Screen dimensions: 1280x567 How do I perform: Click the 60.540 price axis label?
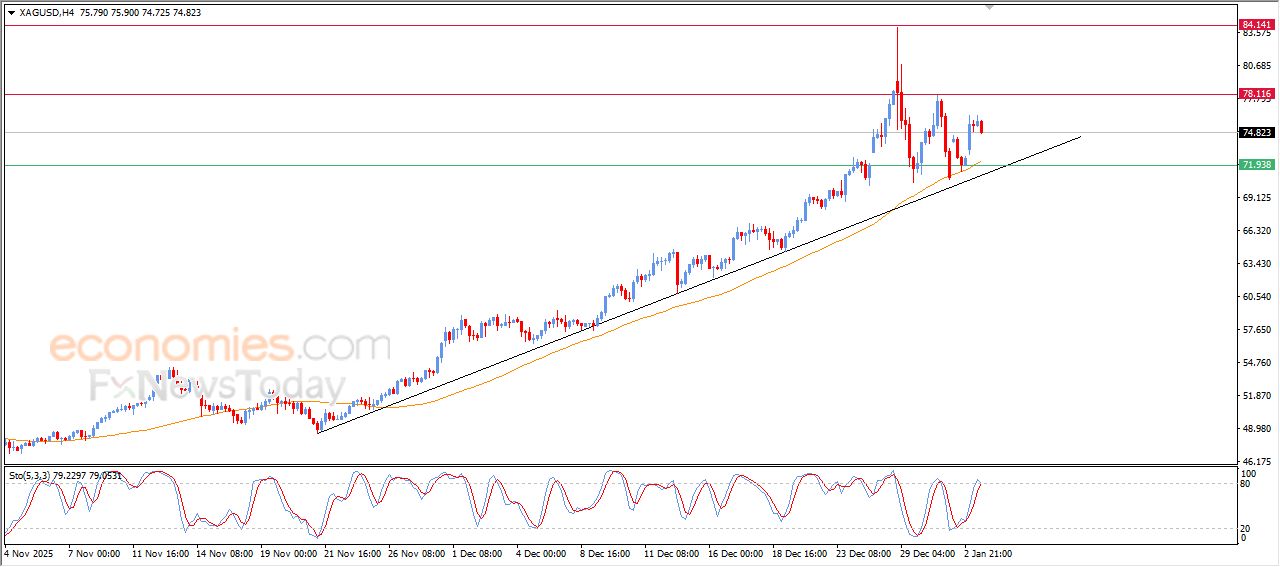coord(1256,297)
